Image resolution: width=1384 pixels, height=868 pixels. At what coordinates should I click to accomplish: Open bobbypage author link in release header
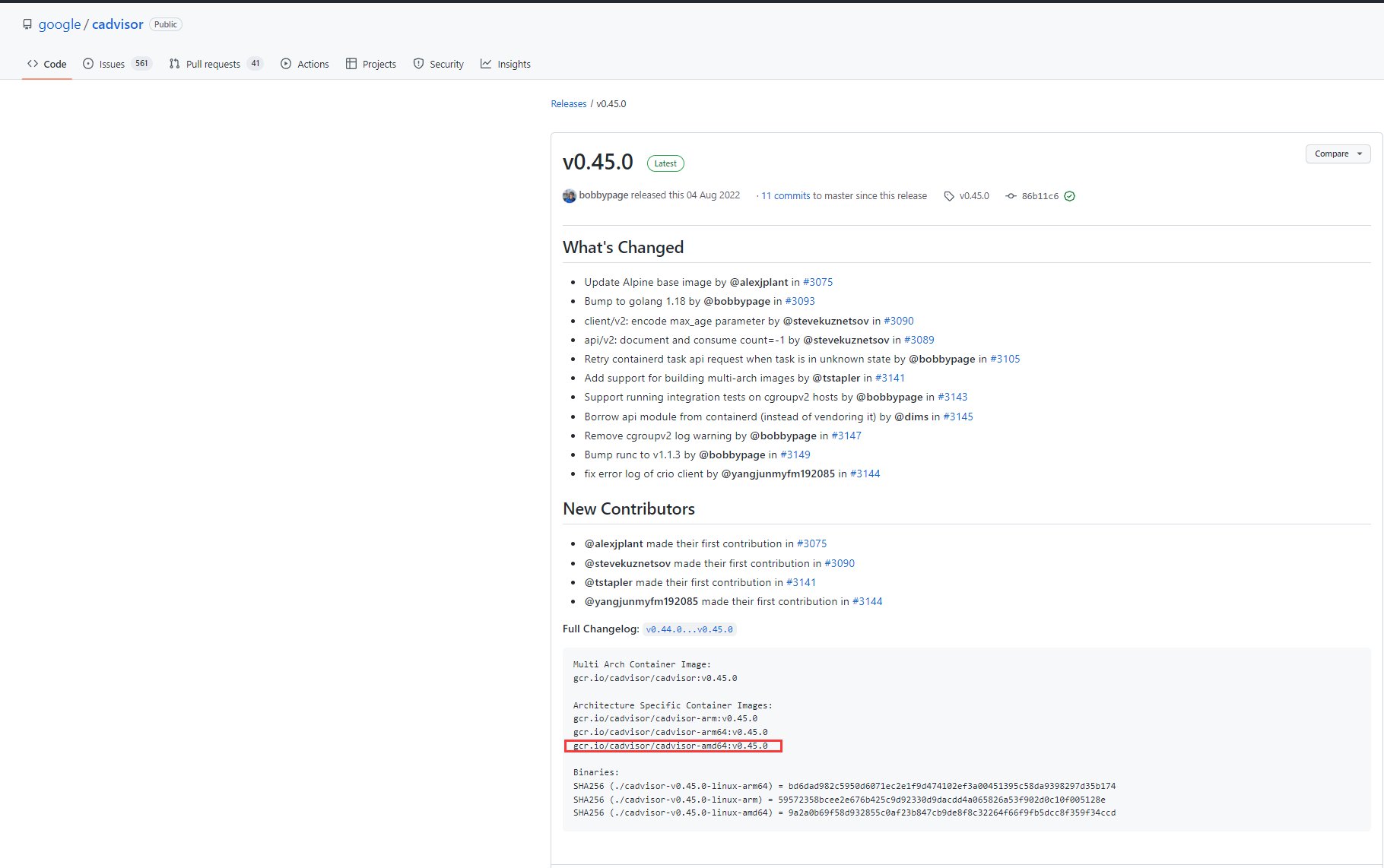pos(604,195)
